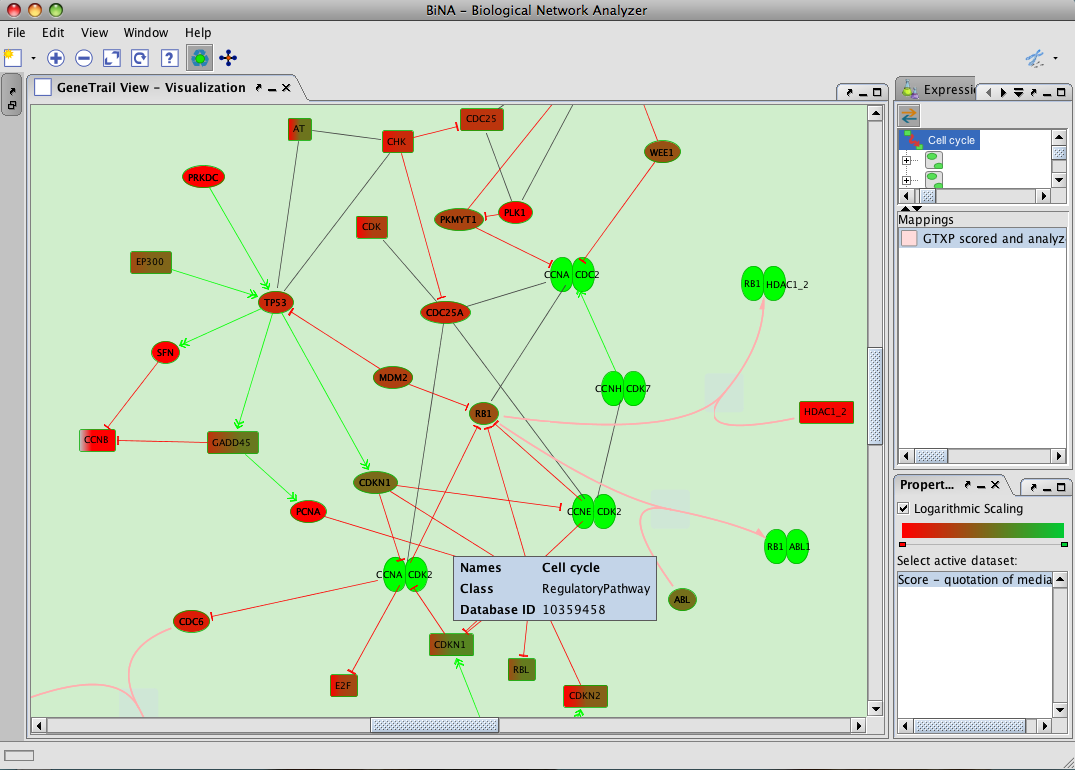Image resolution: width=1075 pixels, height=770 pixels.
Task: Click the refresh view circular arrow icon
Action: (x=140, y=58)
